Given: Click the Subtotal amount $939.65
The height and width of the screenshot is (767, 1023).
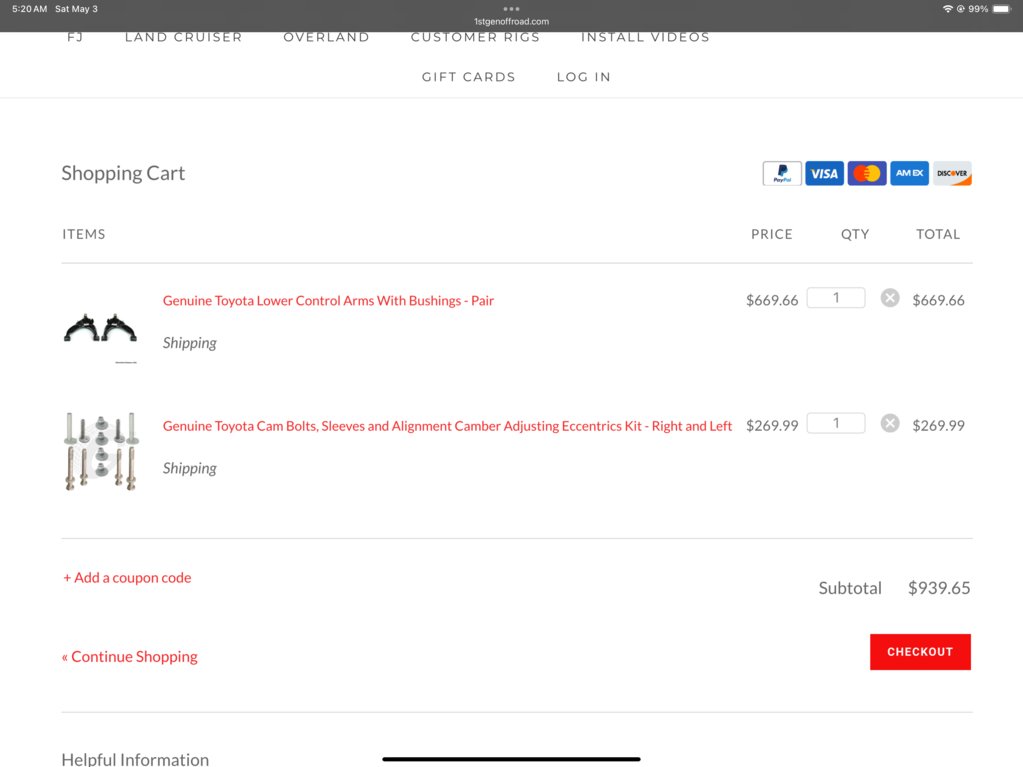Looking at the screenshot, I should point(939,588).
